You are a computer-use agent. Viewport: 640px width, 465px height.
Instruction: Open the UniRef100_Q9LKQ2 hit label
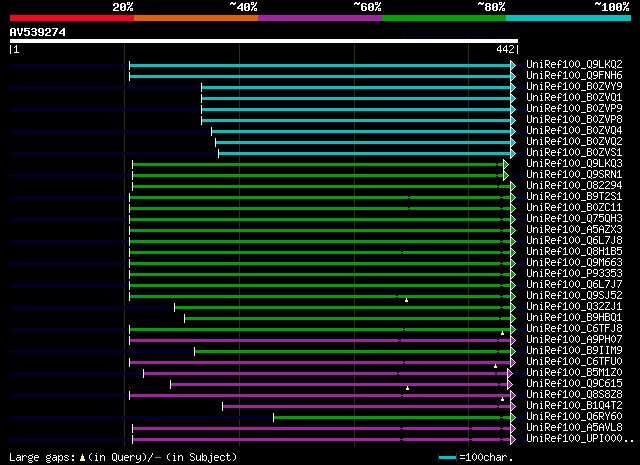[574, 64]
